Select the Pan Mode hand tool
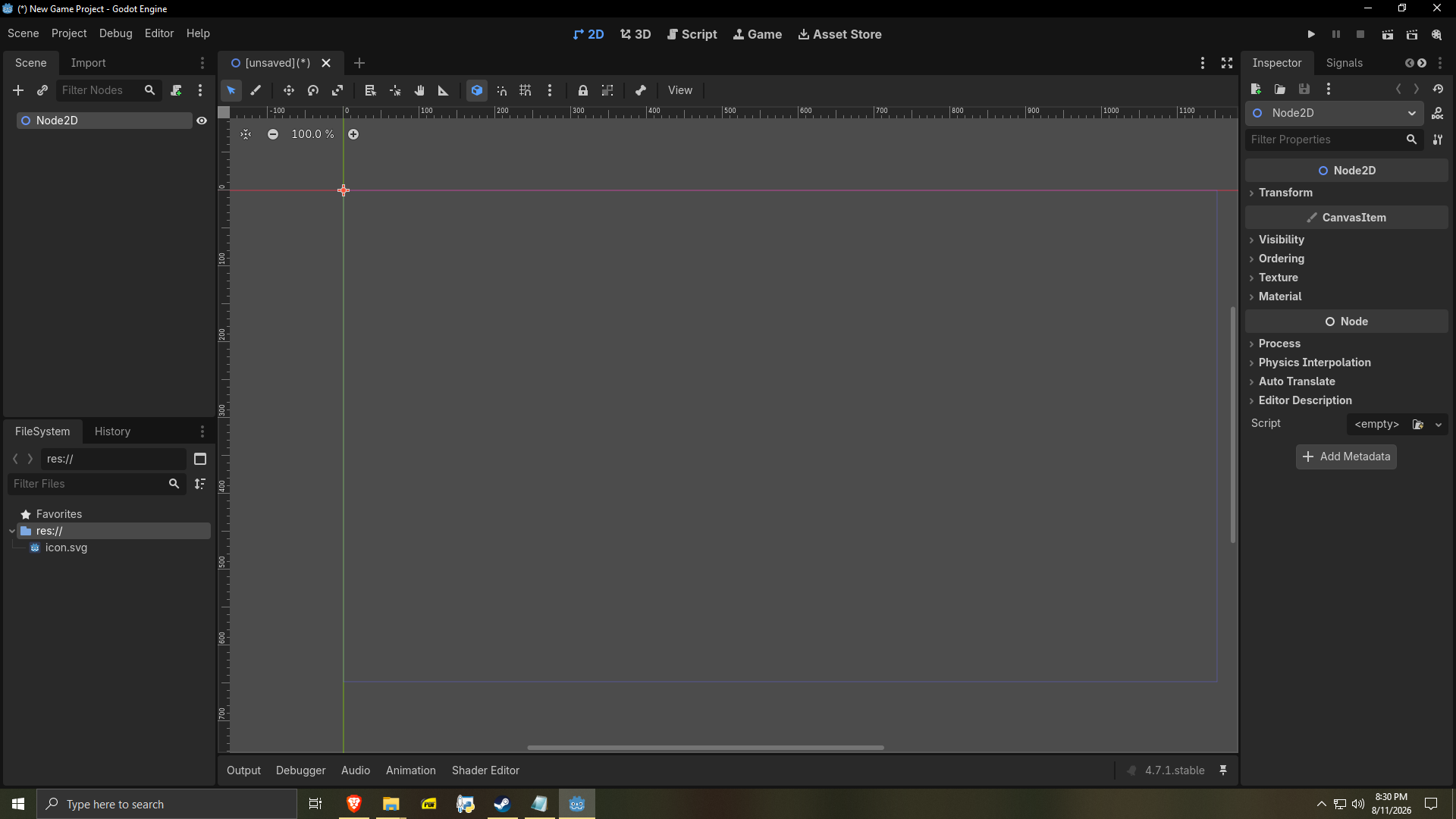 coord(419,90)
